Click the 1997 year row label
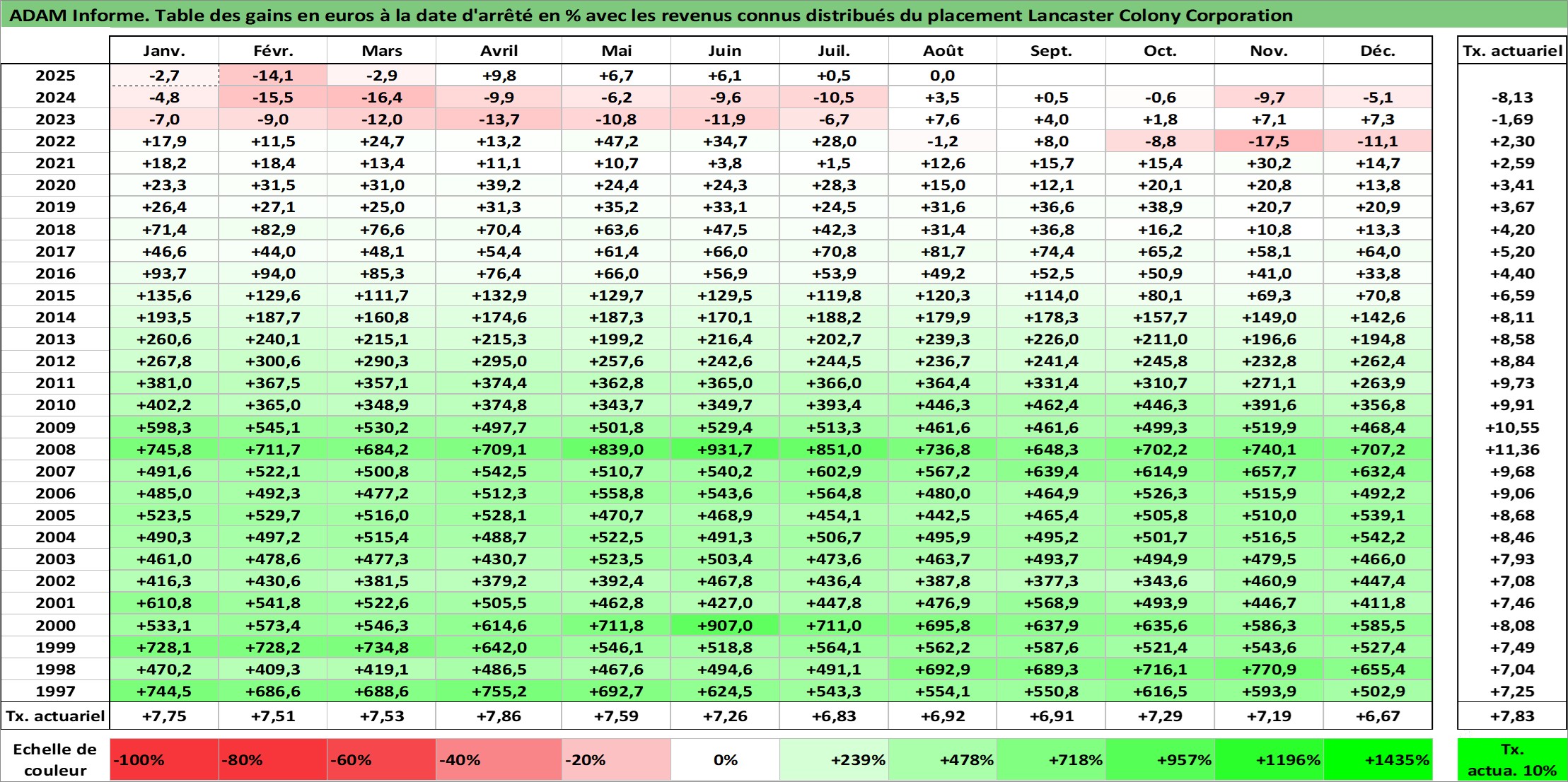Viewport: 1568px width, 782px height. tap(55, 691)
